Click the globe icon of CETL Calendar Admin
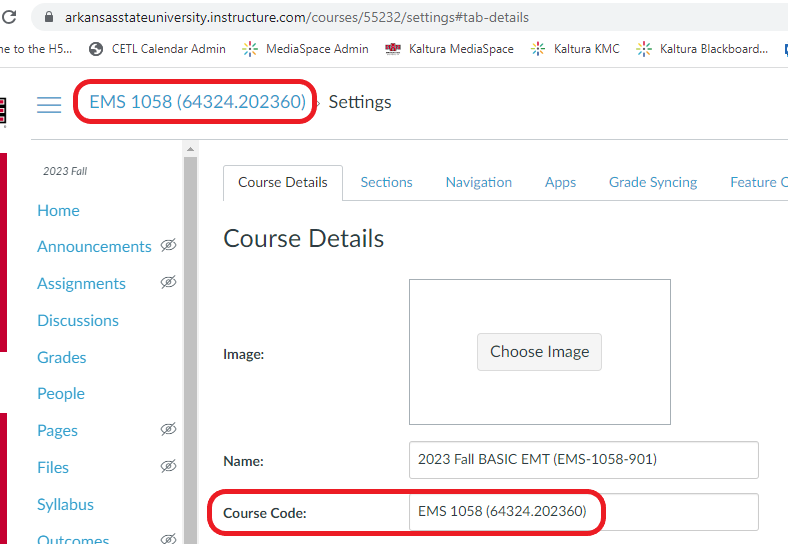 pyautogui.click(x=96, y=49)
